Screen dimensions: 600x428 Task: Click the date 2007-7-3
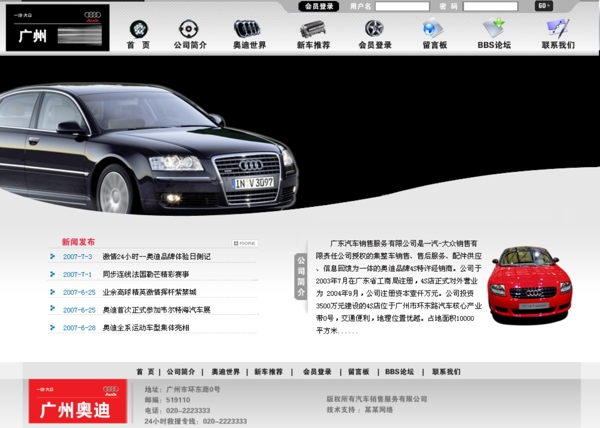pos(78,257)
